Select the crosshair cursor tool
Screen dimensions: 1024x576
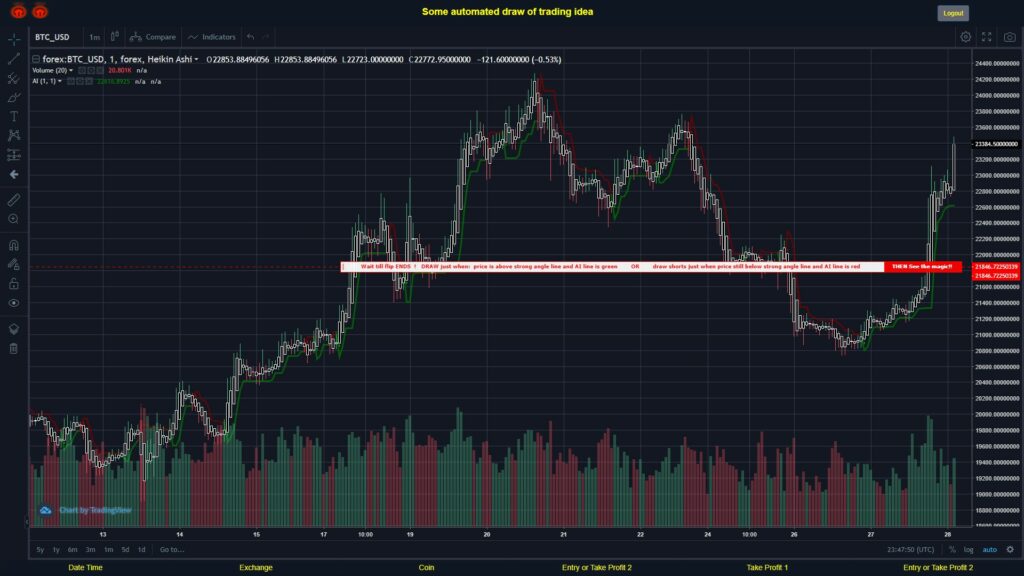click(x=14, y=39)
